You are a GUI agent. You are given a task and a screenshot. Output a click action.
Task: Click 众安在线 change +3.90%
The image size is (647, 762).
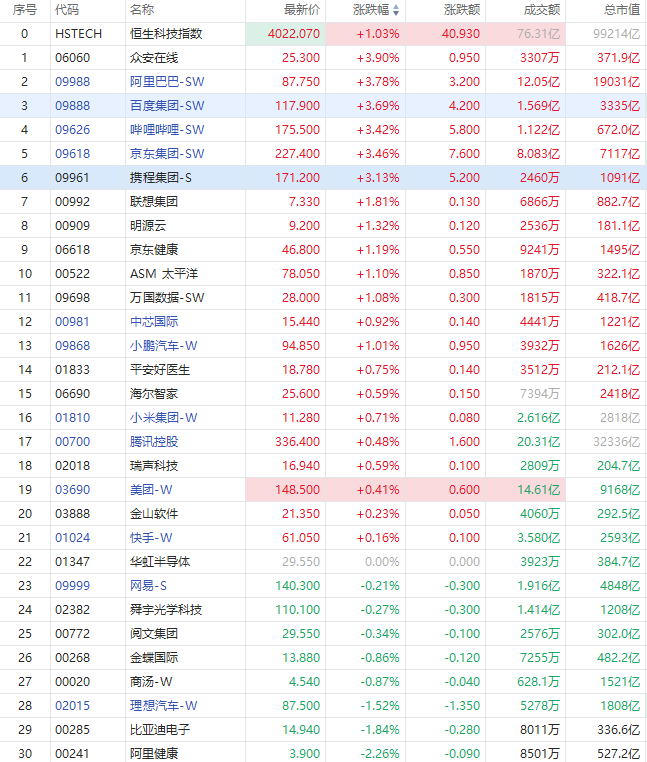coord(378,58)
